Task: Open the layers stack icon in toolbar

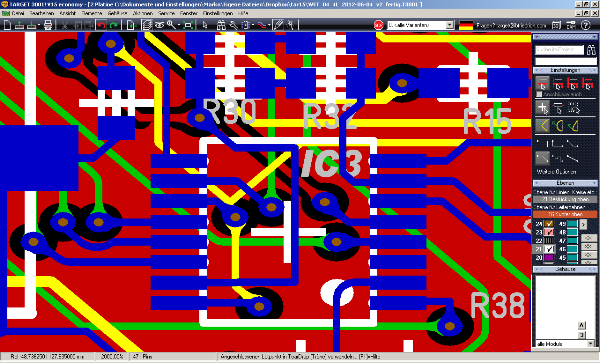Action: pos(146,25)
